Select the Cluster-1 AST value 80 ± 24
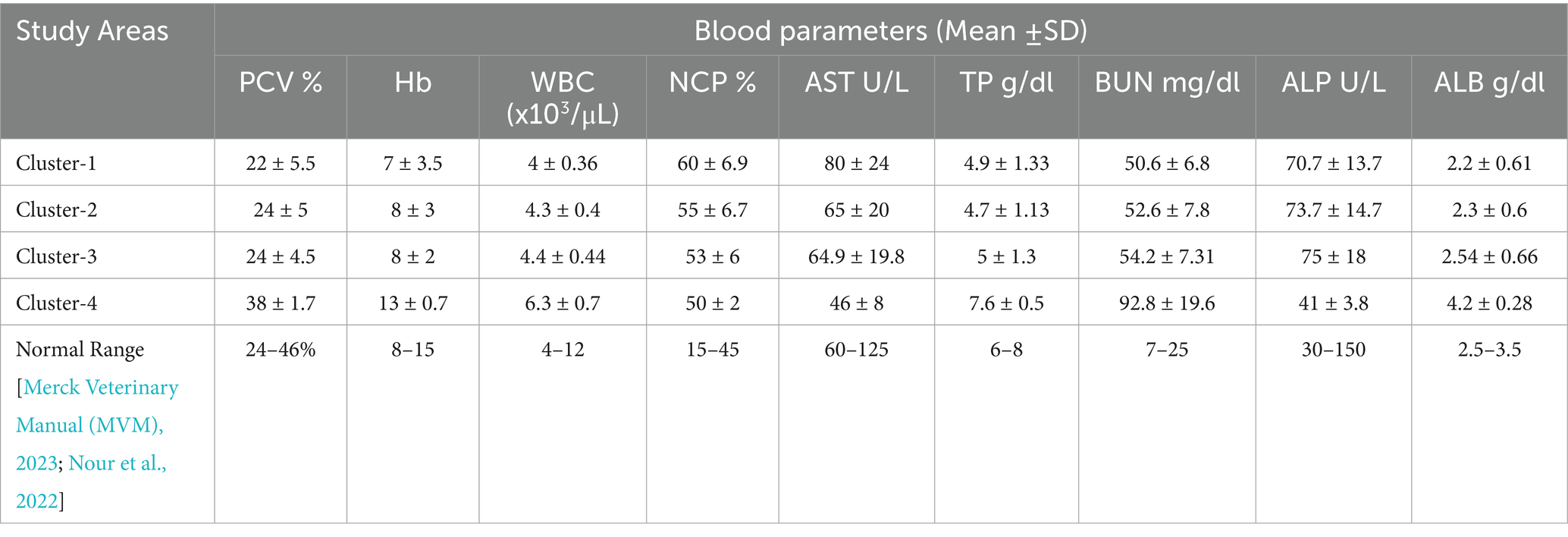This screenshot has height=537, width=1568. coord(856,163)
